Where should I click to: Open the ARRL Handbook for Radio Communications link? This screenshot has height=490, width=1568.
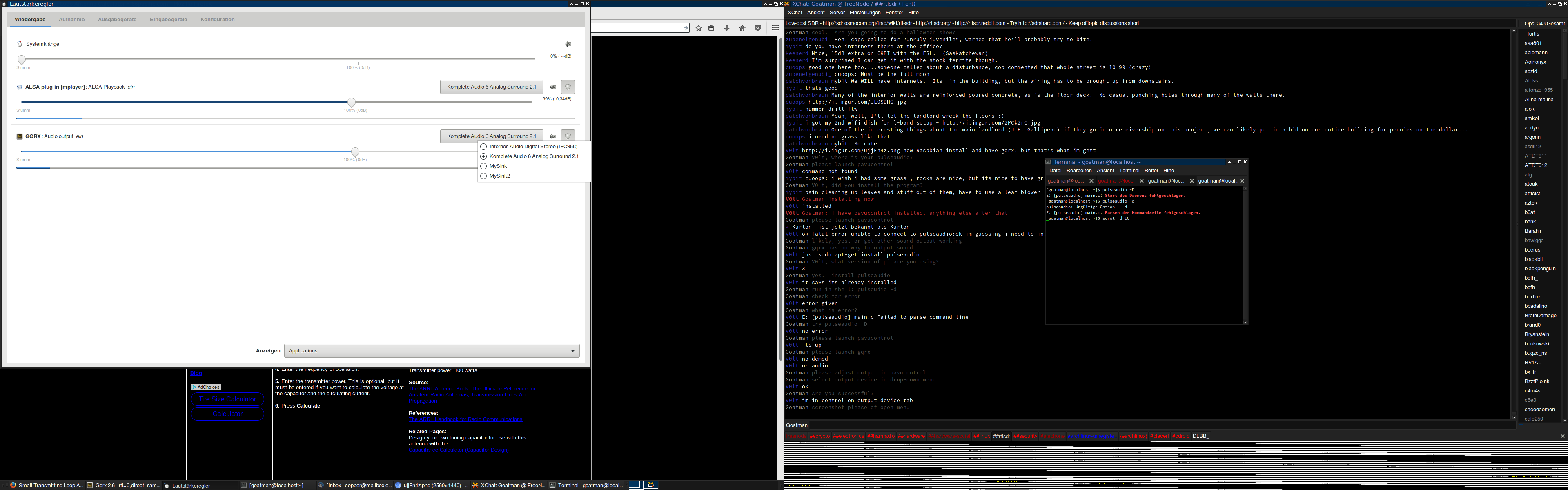[465, 419]
